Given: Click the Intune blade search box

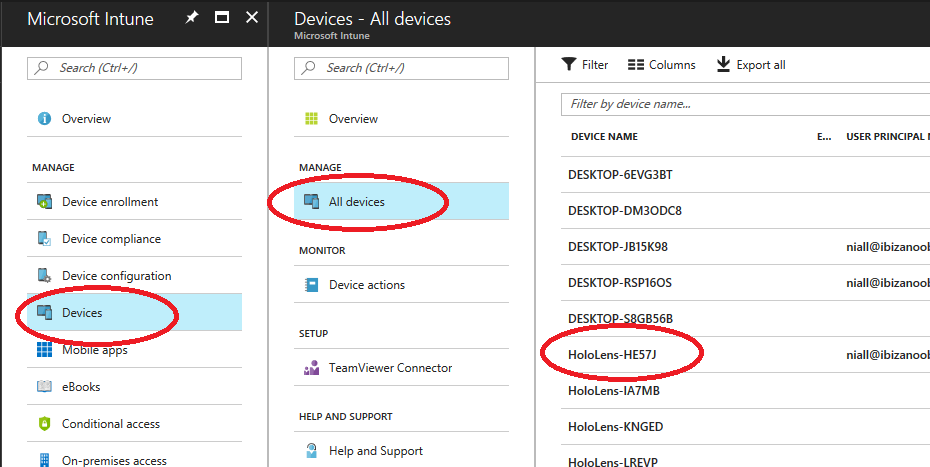Looking at the screenshot, I should [135, 68].
